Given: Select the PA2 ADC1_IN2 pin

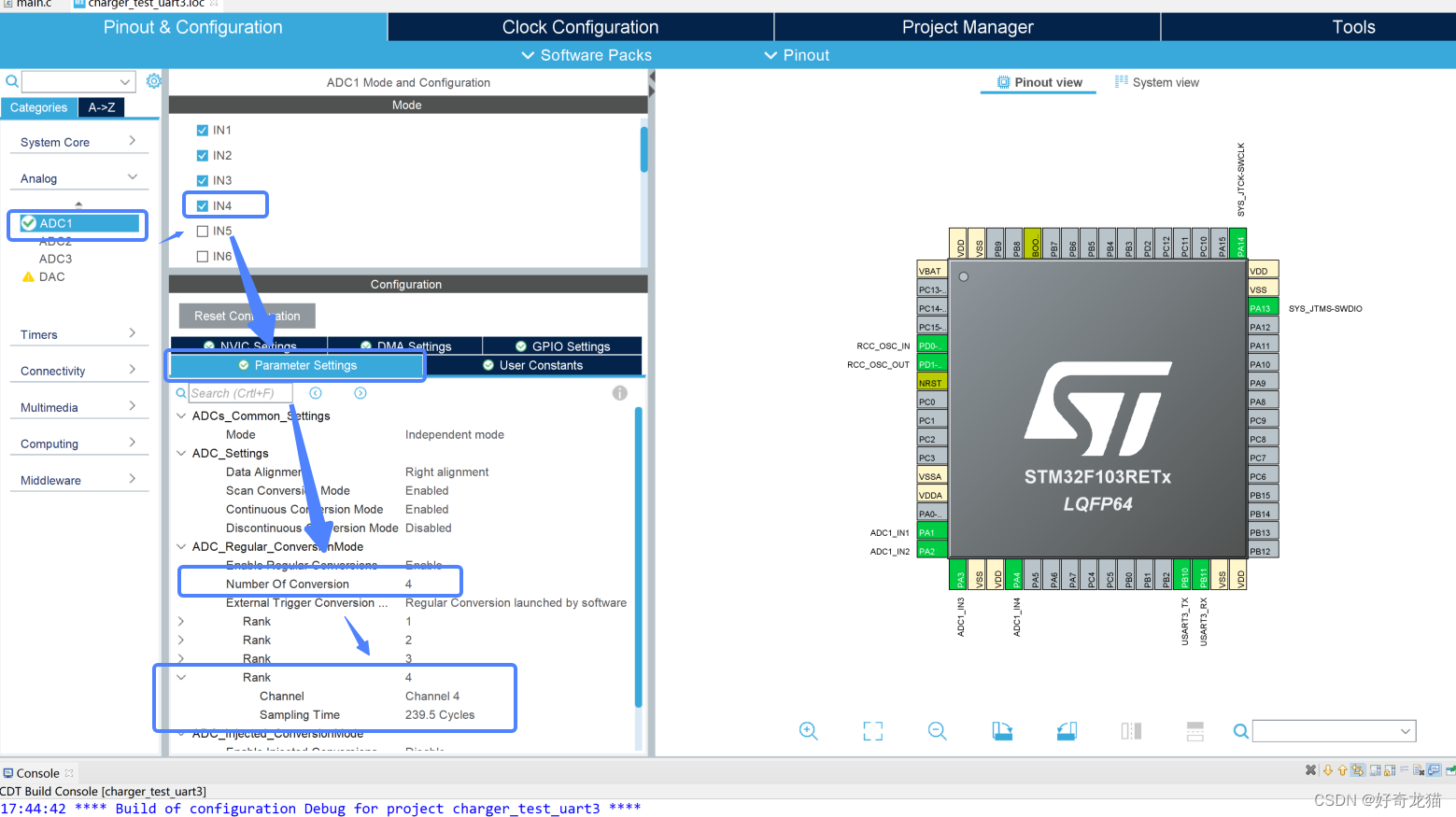Looking at the screenshot, I should coord(931,551).
